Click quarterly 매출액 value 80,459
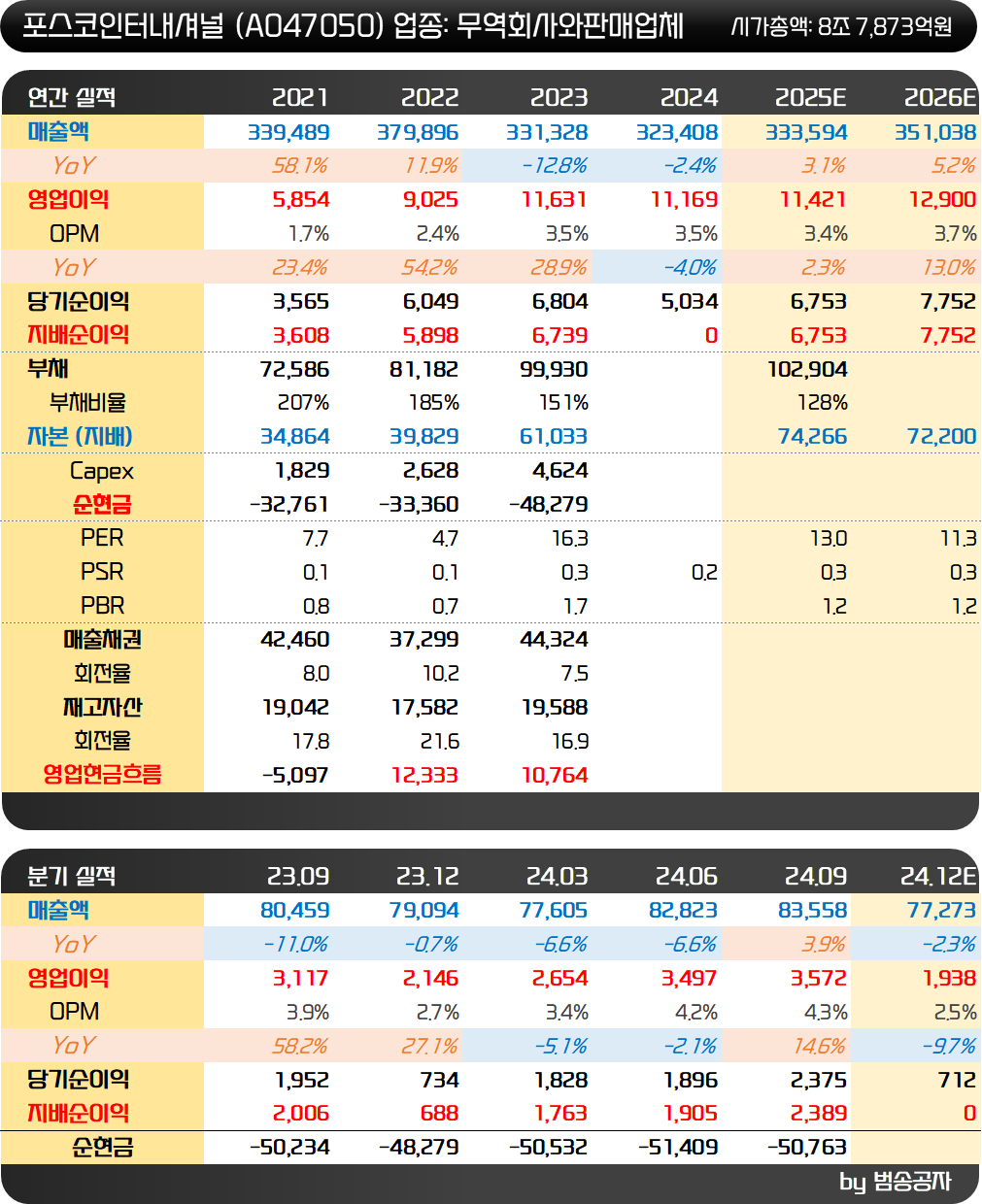982x1204 pixels. point(295,911)
